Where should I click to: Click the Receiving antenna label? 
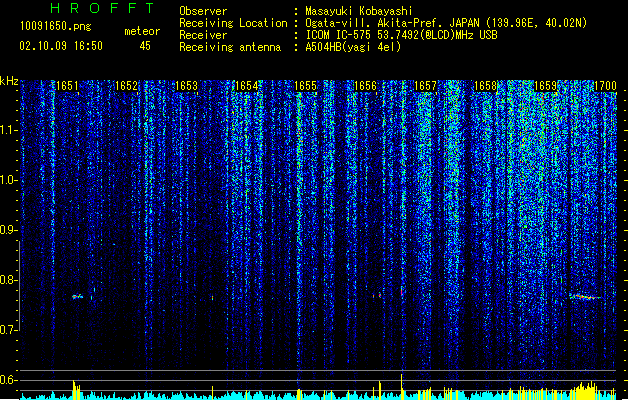(230, 47)
